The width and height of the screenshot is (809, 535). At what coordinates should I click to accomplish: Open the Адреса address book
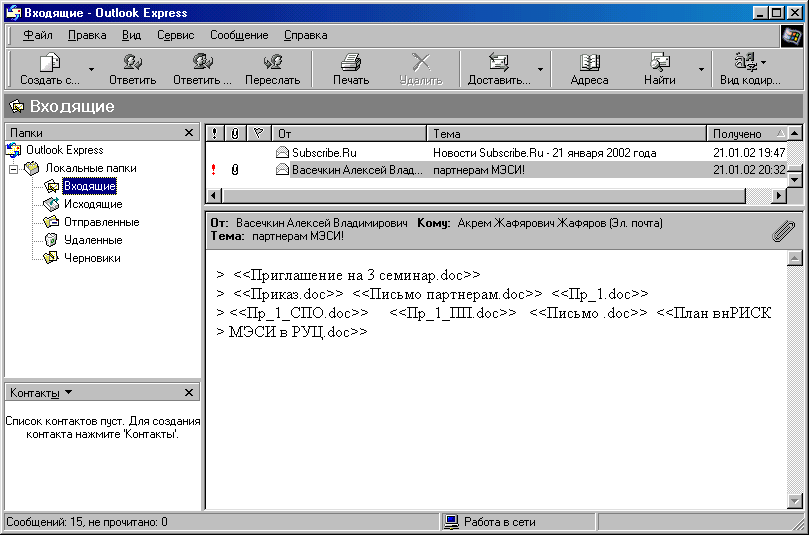coord(589,69)
